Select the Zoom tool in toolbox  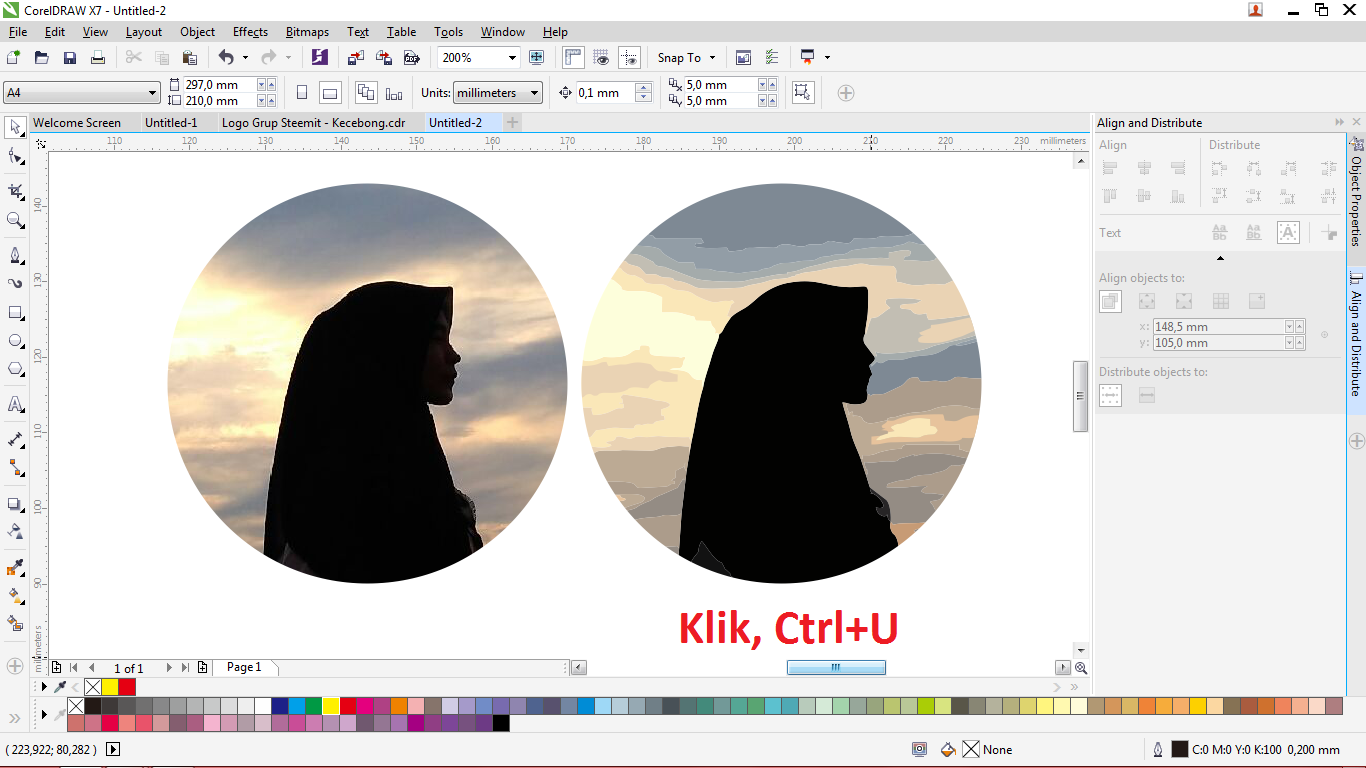(x=15, y=220)
